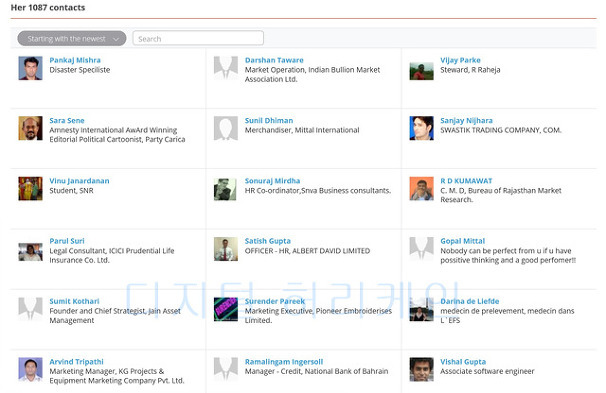This screenshot has height=393, width=606.
Task: Click 'SWASTIK TRADING COMPANY, COM.' text
Action: coord(500,130)
